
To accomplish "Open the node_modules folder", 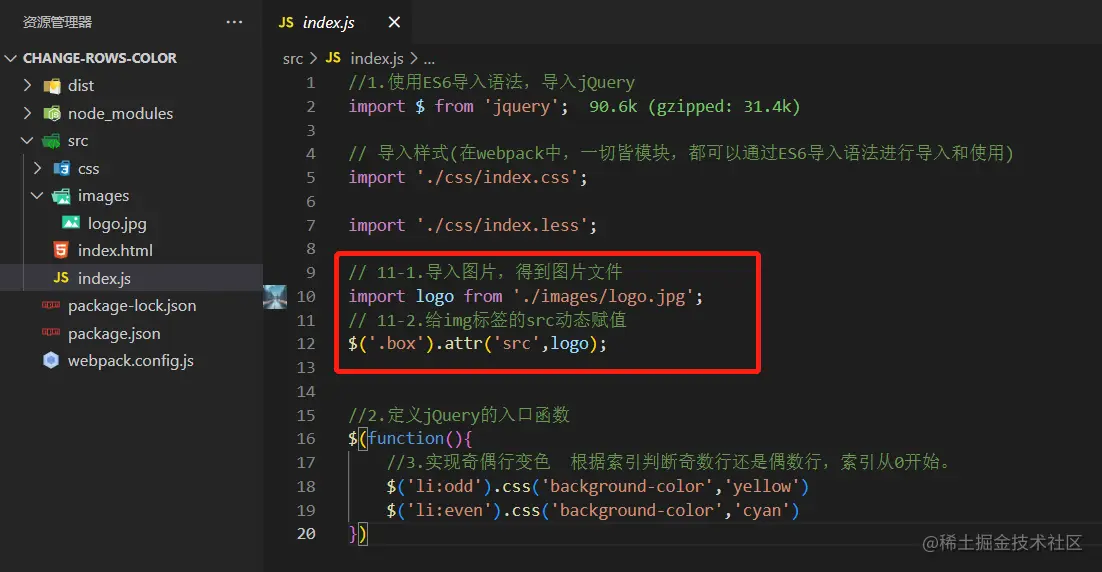I will click(131, 112).
